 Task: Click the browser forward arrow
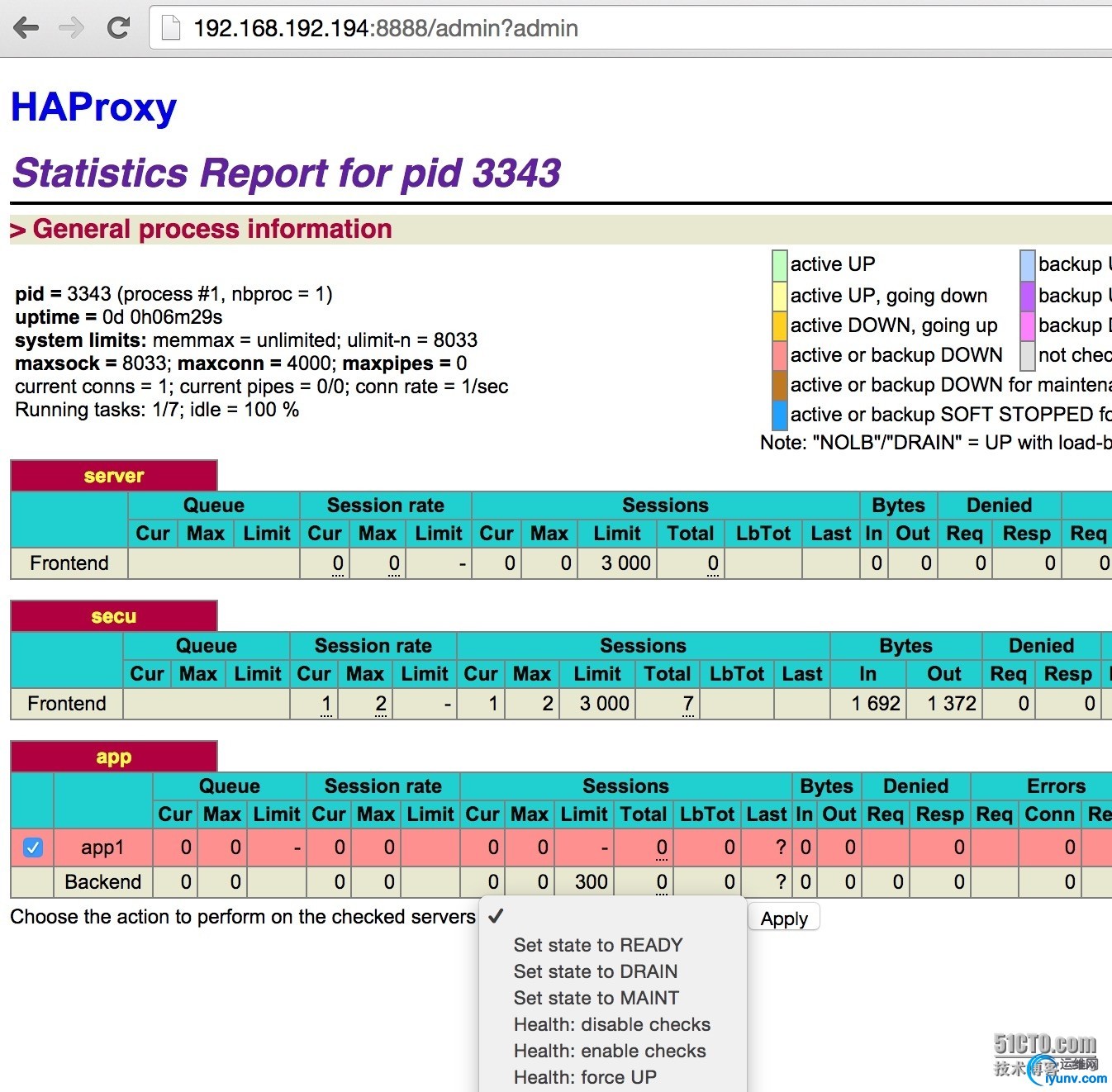[72, 28]
